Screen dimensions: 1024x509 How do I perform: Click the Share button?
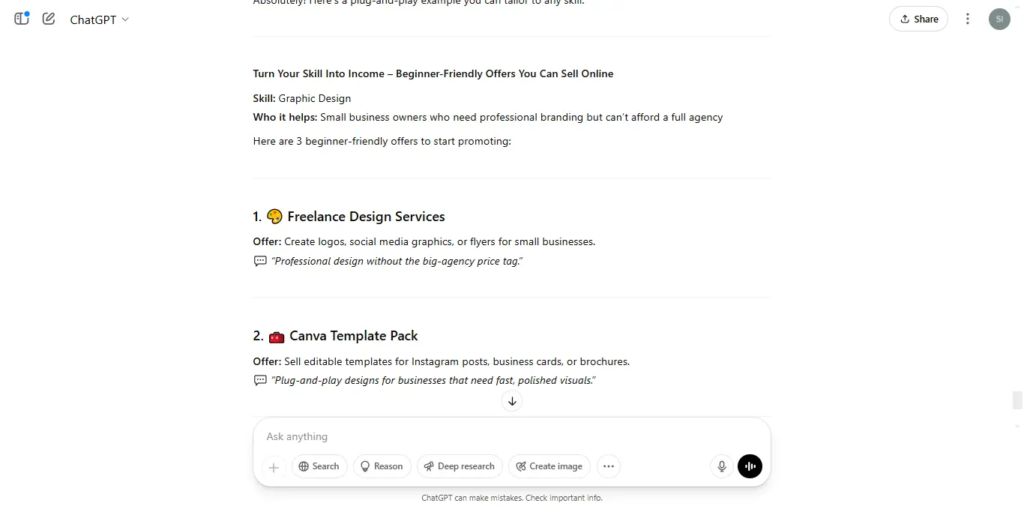click(918, 19)
